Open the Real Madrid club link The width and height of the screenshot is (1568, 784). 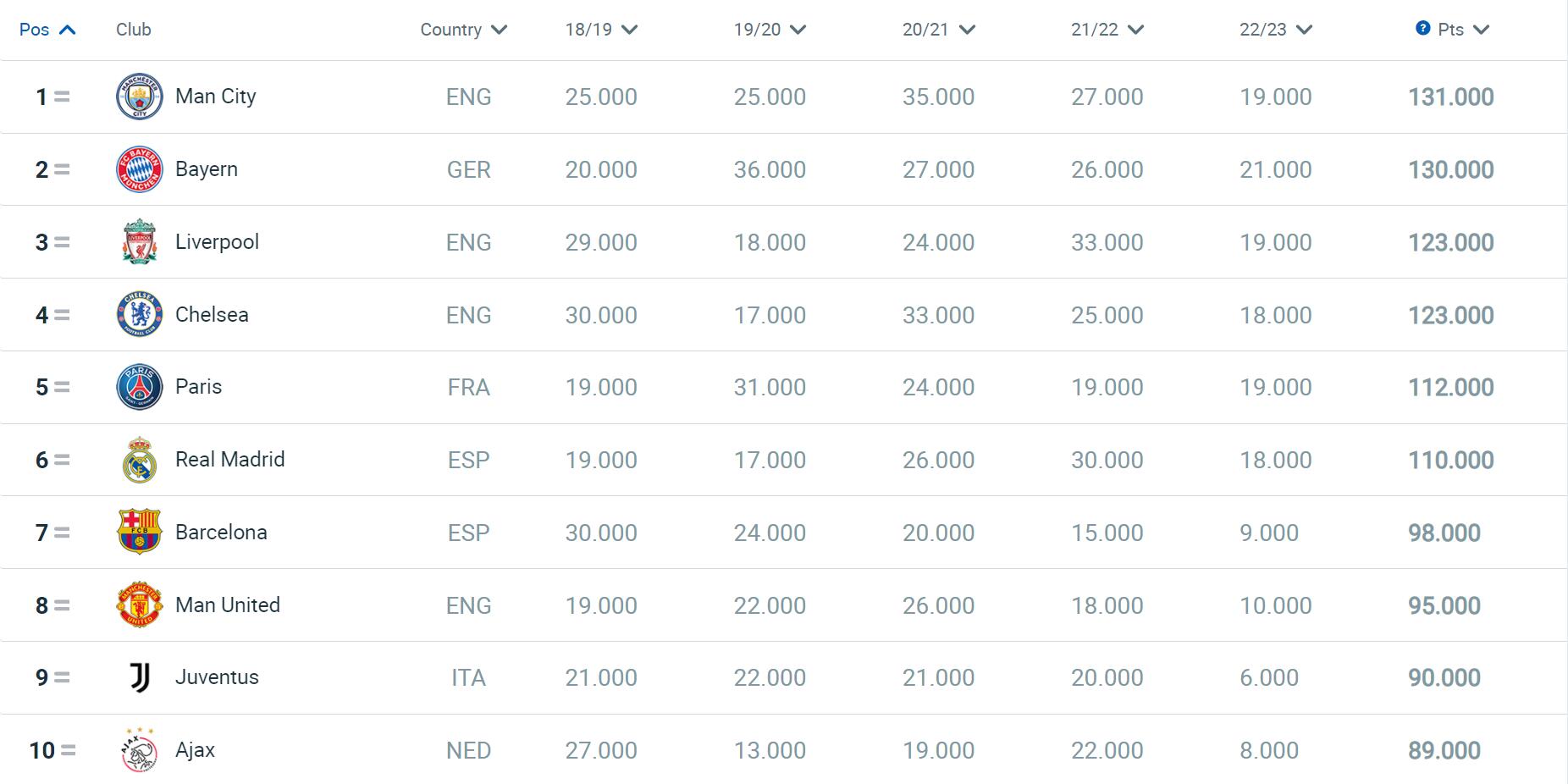pos(229,460)
